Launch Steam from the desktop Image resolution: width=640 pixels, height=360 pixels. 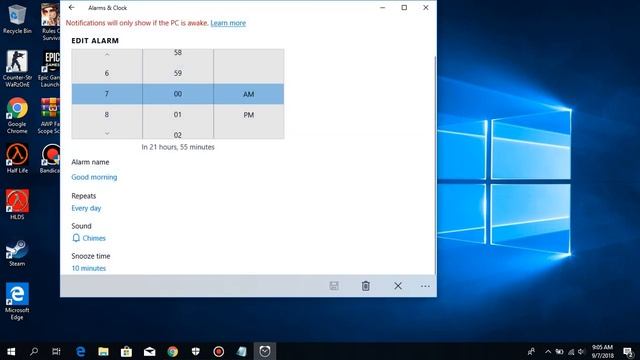[x=17, y=253]
